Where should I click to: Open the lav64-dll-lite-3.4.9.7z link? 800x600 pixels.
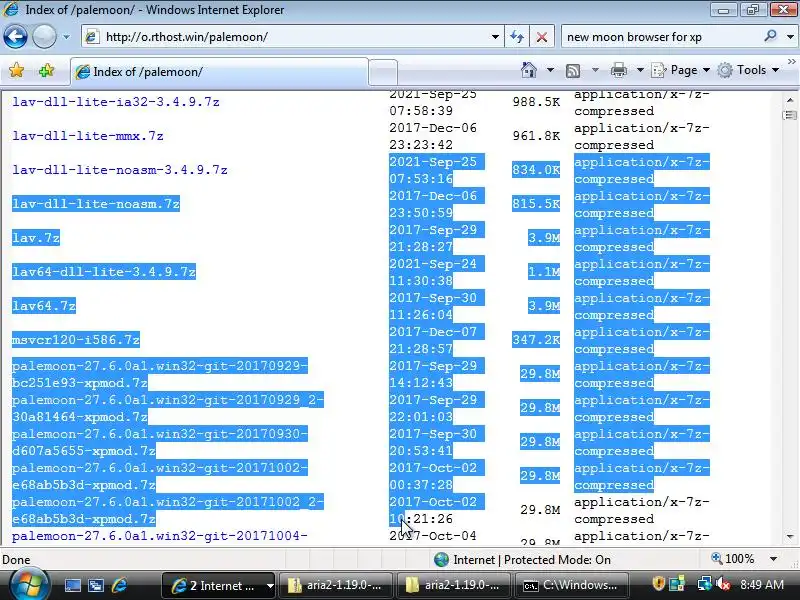click(104, 271)
